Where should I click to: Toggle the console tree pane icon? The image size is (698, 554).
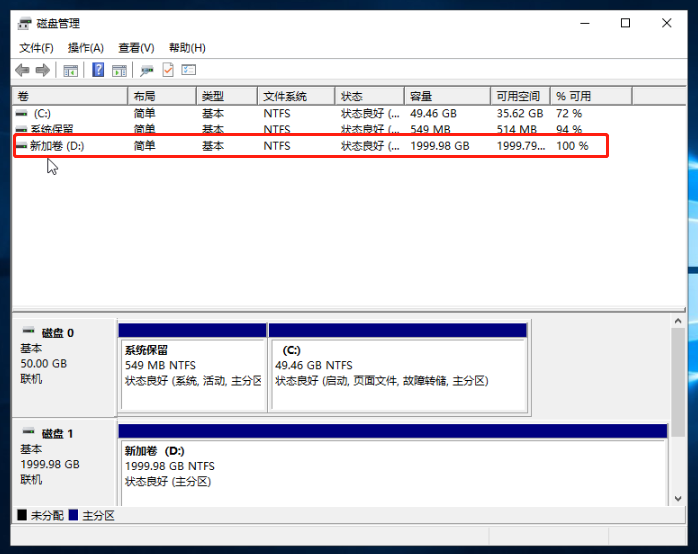pyautogui.click(x=70, y=70)
